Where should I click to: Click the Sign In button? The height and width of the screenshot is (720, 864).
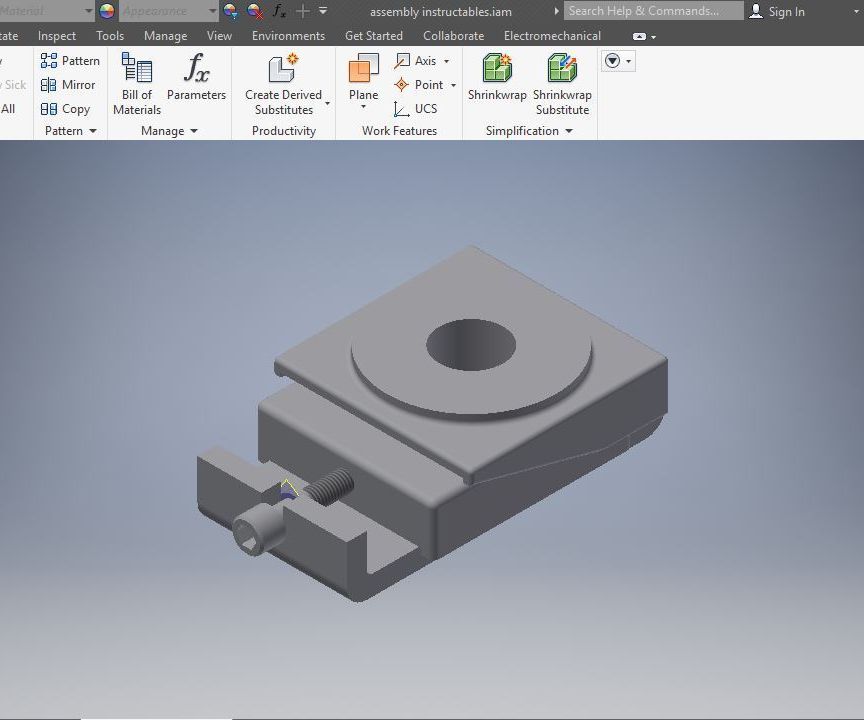pos(785,11)
